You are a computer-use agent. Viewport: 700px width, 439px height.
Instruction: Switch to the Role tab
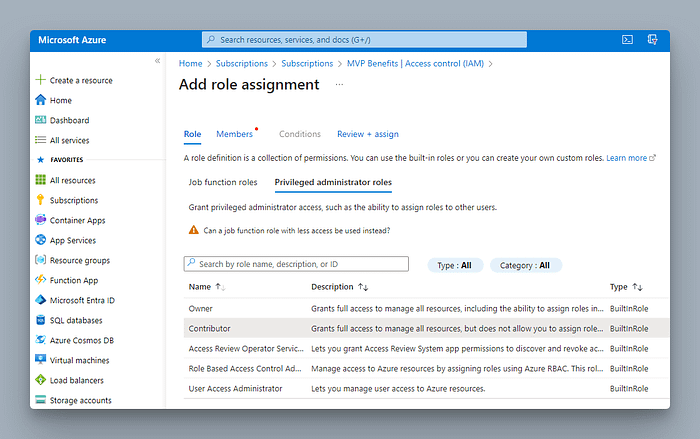(x=192, y=134)
